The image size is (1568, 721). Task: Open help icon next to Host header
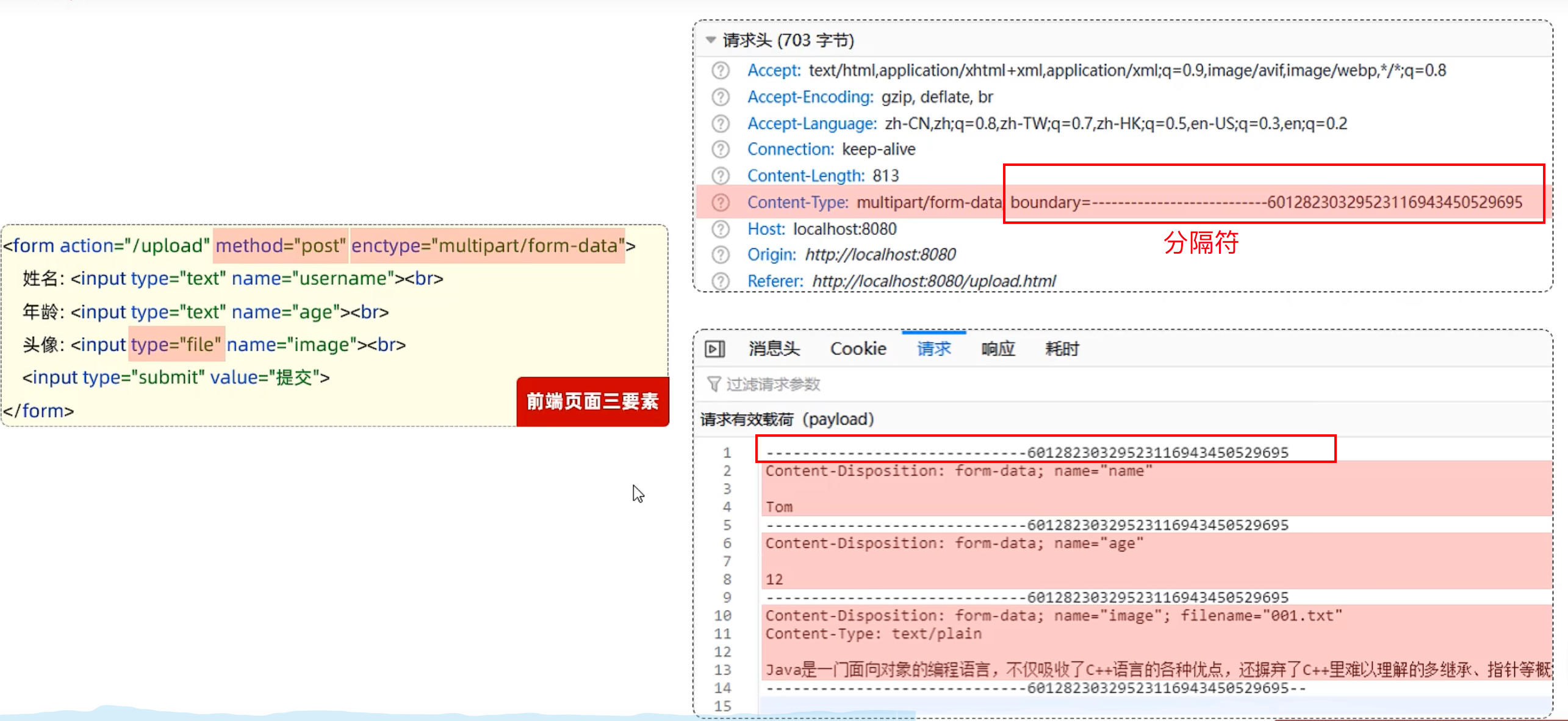721,229
